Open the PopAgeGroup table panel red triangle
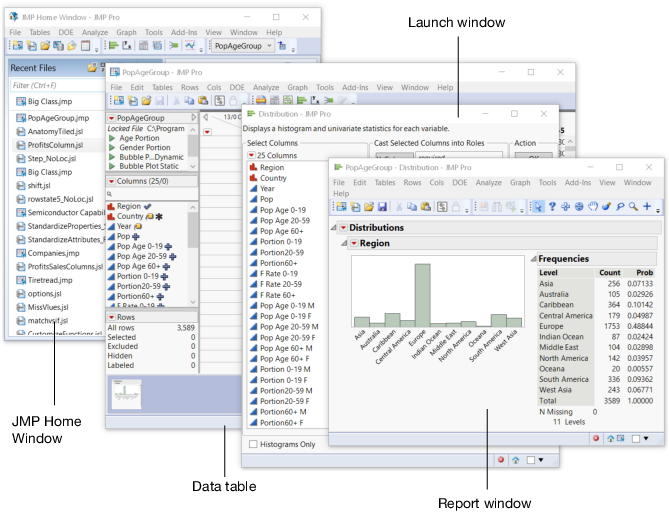 pos(111,118)
